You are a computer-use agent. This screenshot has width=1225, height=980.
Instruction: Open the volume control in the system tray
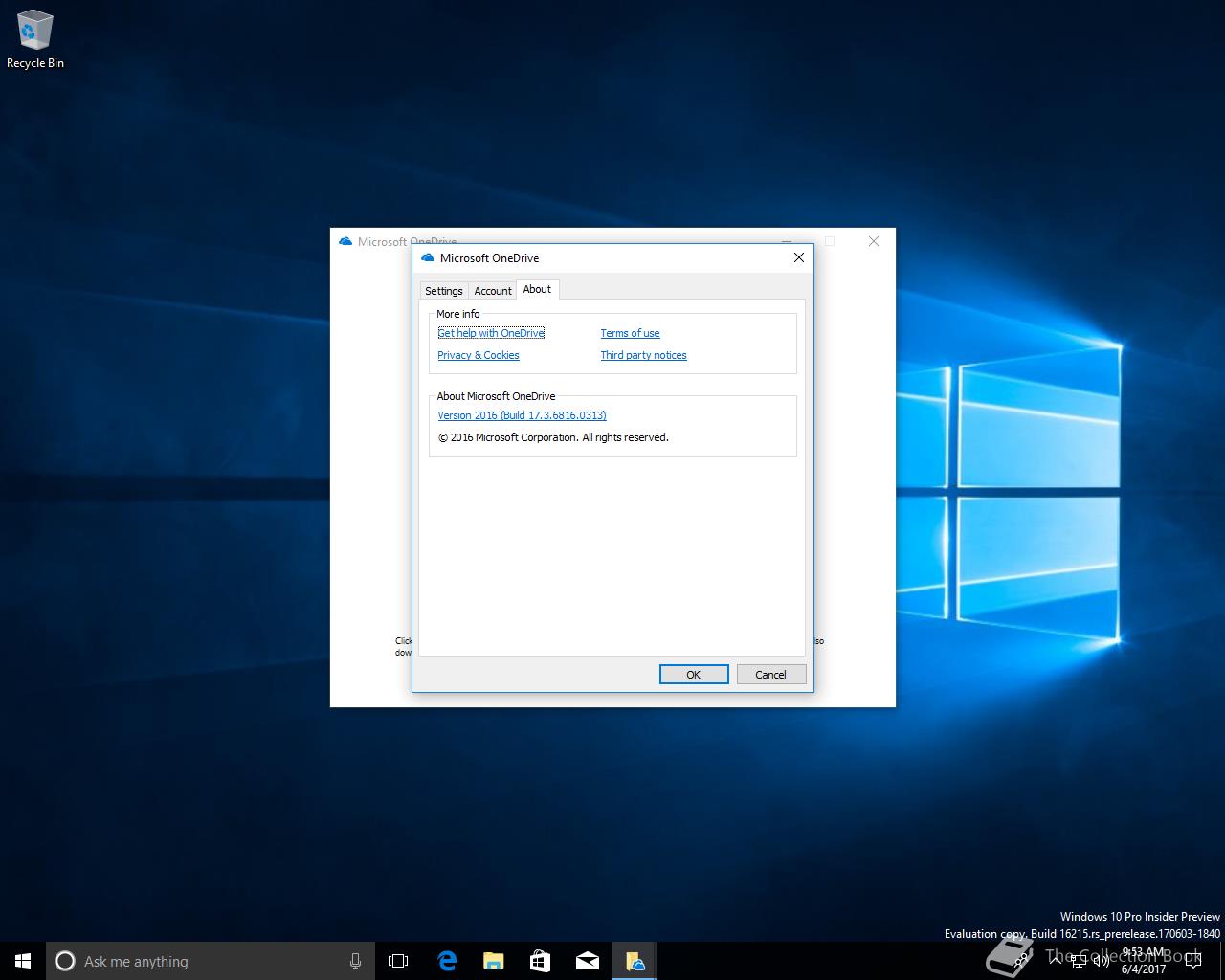point(1101,961)
